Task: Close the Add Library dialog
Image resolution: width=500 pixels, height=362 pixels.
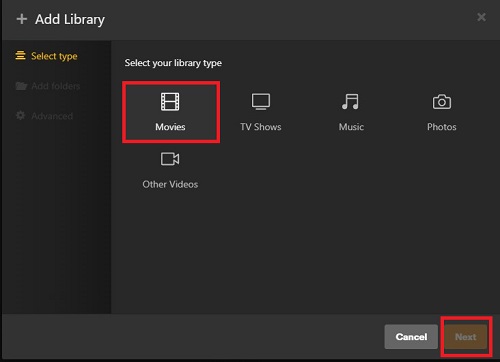Action: point(481,17)
